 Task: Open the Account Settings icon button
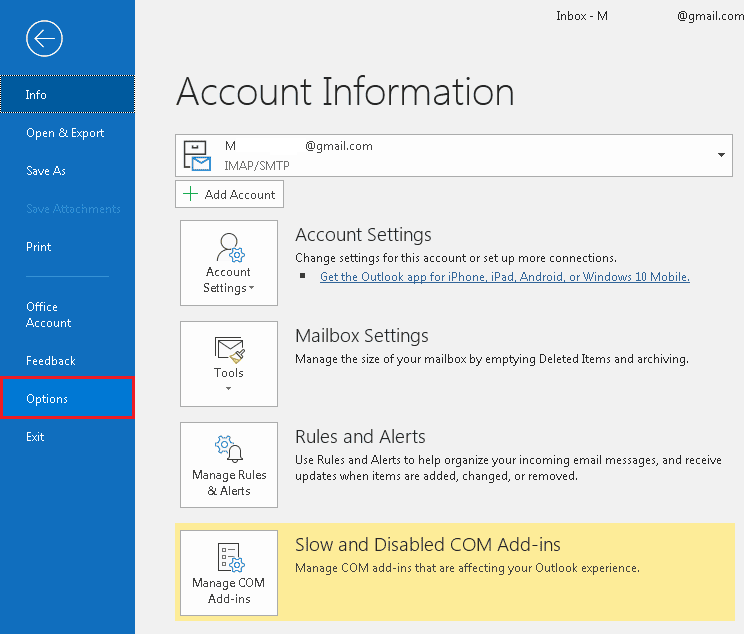[229, 263]
